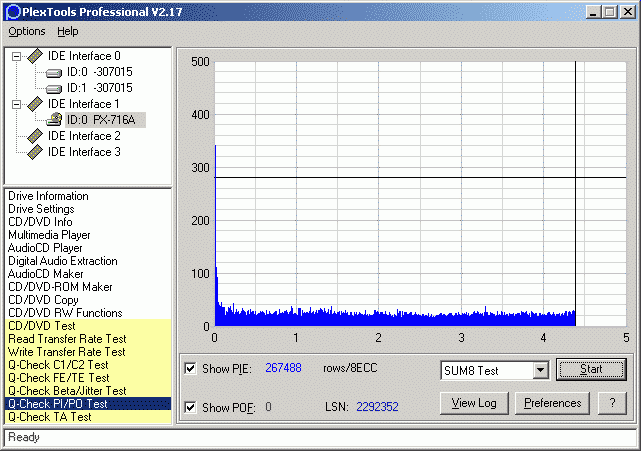Viewport: 641px width, 451px height.
Task: Select Read Transfer Rate Test entry
Action: tap(87, 339)
